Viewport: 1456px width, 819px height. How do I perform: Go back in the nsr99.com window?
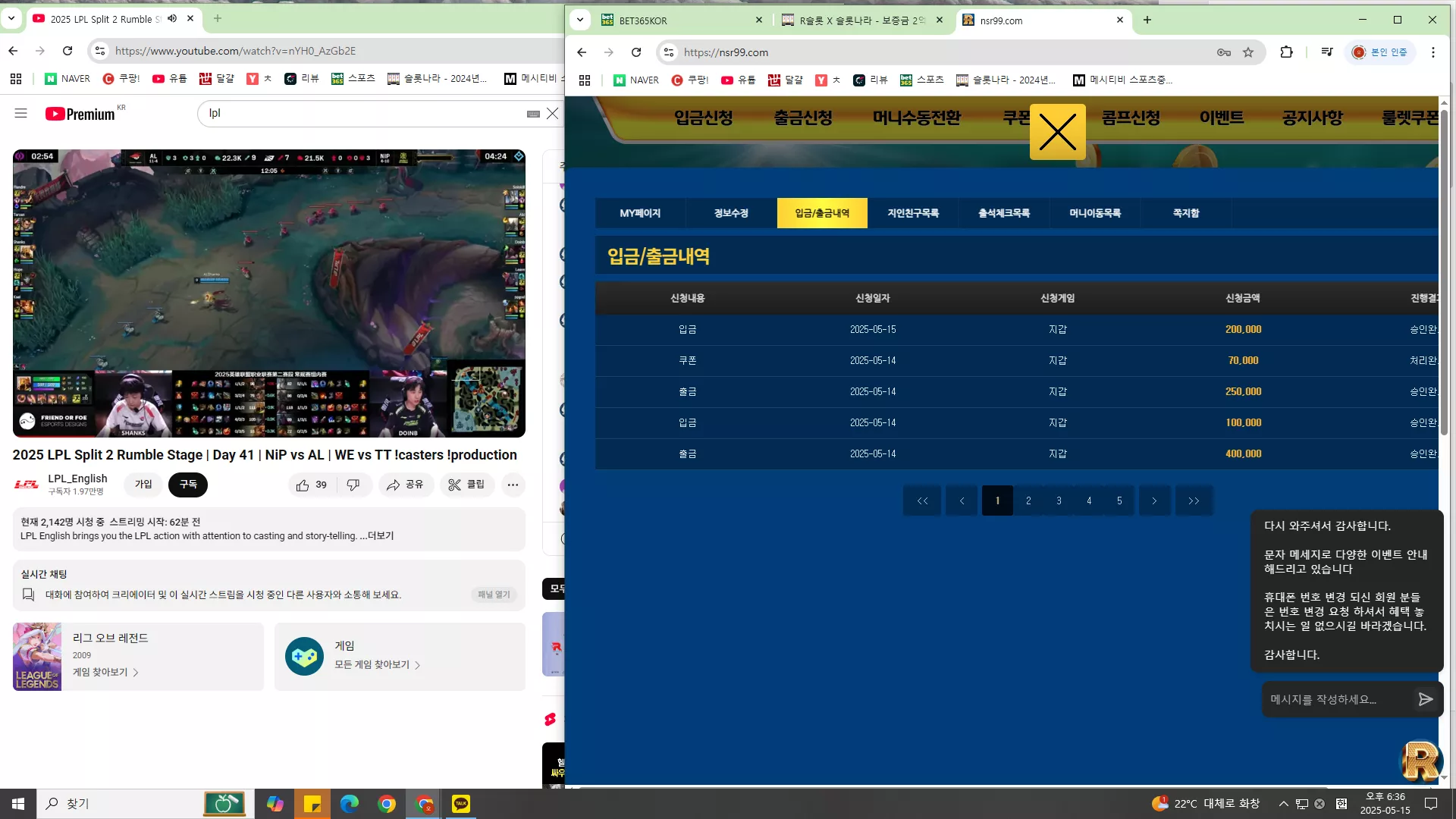point(582,52)
